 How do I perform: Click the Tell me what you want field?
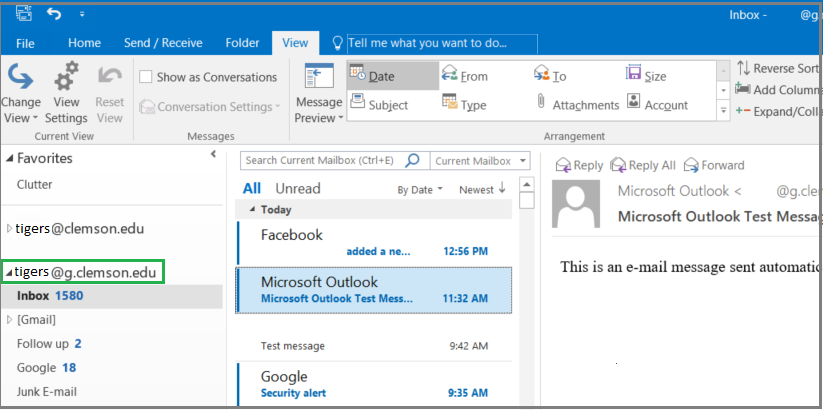click(x=442, y=44)
